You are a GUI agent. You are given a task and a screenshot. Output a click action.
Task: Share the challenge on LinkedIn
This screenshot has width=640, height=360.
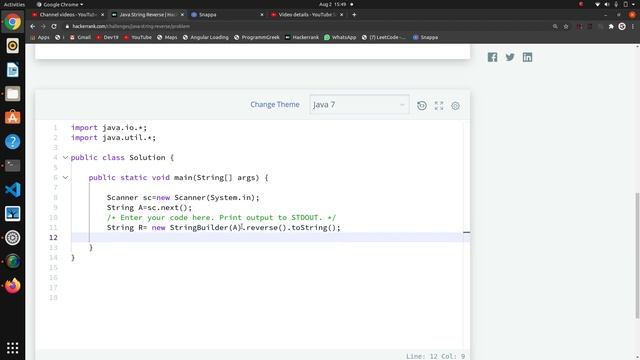527,57
